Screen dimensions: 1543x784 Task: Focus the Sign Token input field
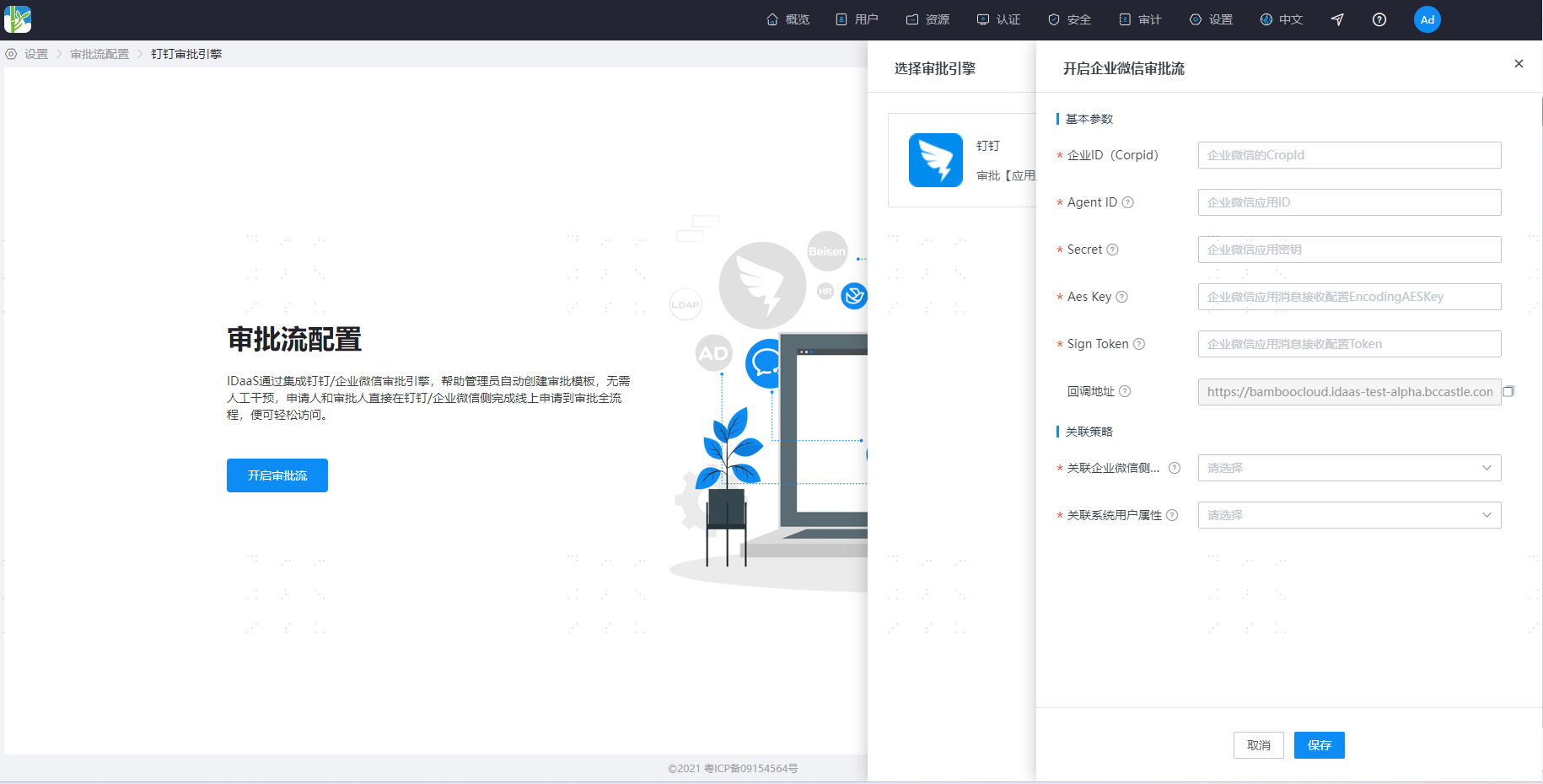1349,344
